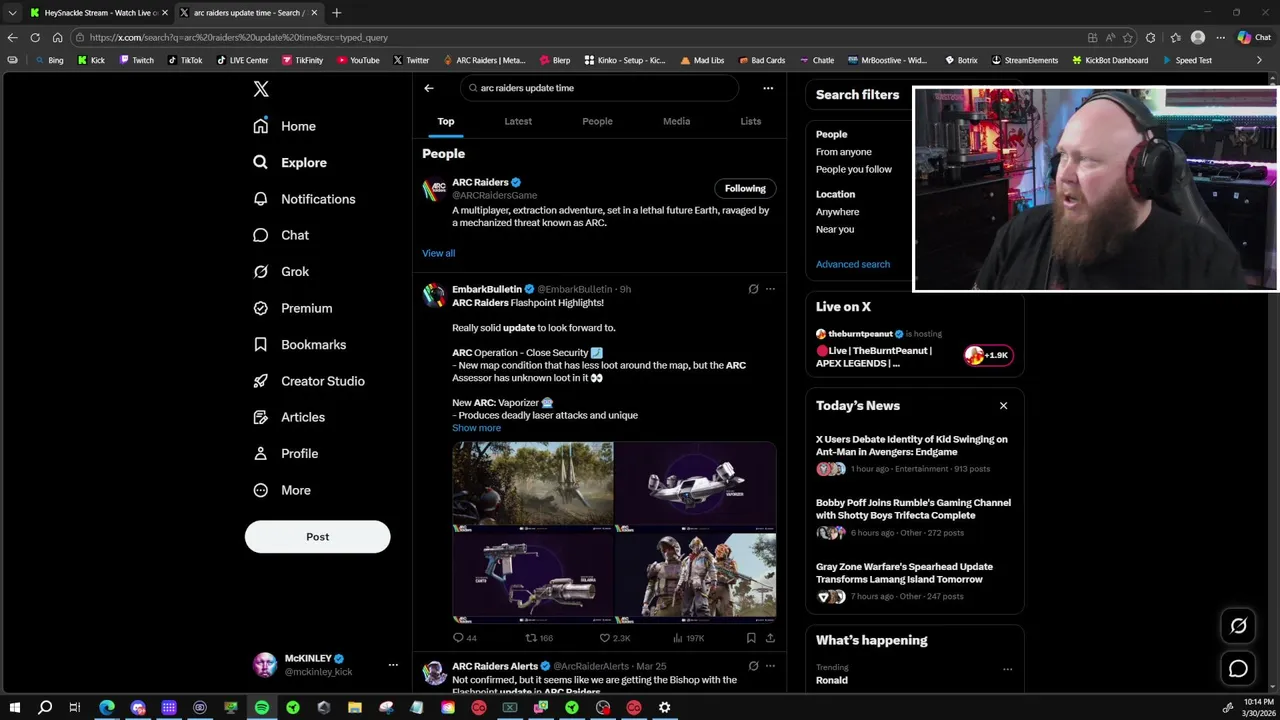
Task: Select Near you location filter
Action: (x=834, y=229)
